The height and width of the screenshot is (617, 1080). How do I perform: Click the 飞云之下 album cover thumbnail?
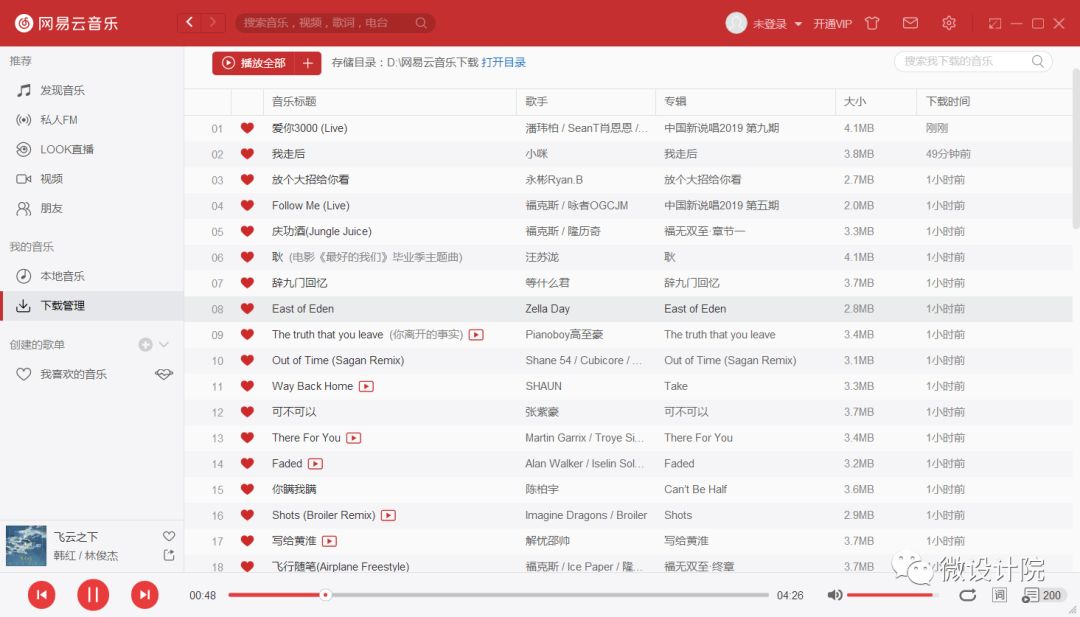click(26, 545)
